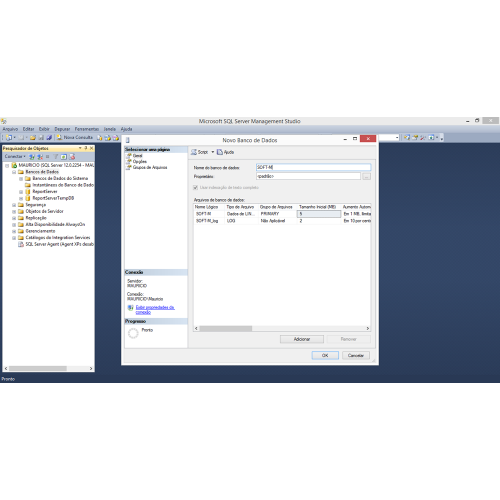Toggle full-text indexing checkbox
Image resolution: width=500 pixels, height=500 pixels.
tap(196, 188)
